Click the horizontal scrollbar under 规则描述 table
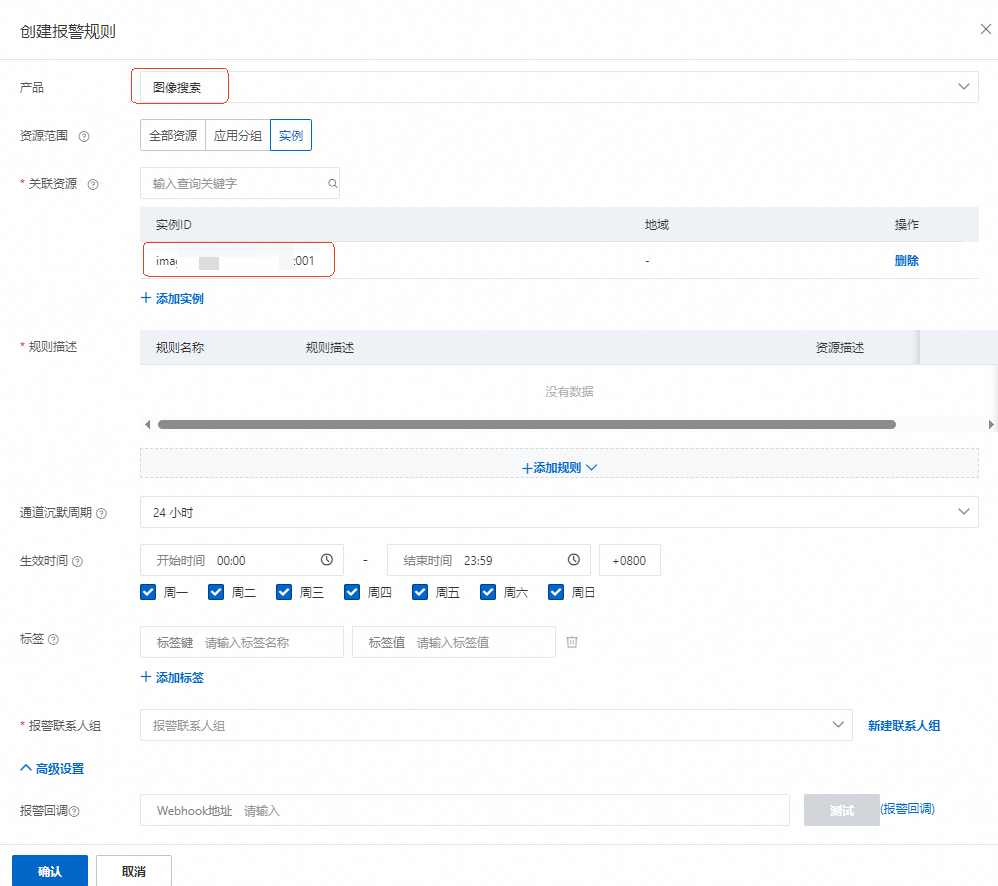Screen dimensions: 998x886 pos(527,425)
